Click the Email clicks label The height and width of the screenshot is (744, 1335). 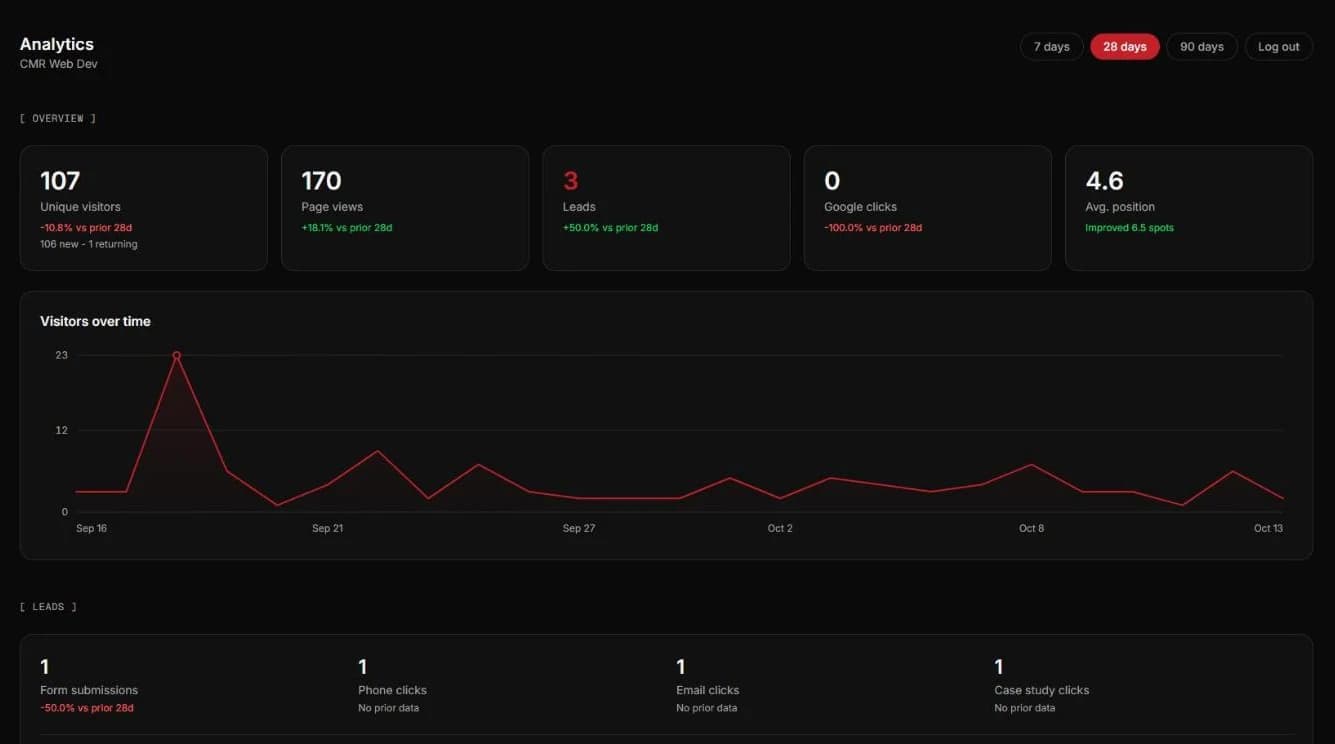(x=707, y=690)
